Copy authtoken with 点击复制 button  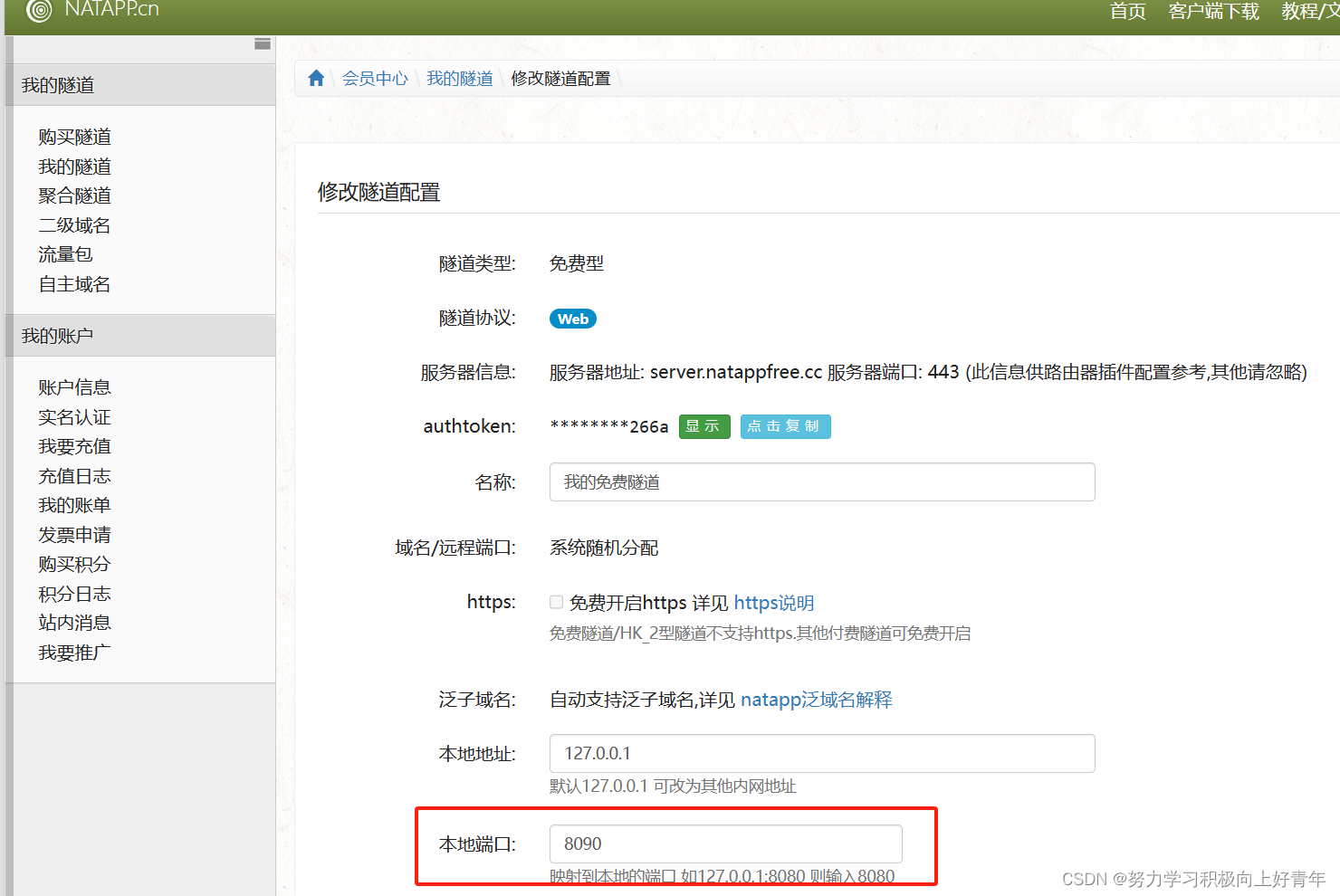coord(785,426)
